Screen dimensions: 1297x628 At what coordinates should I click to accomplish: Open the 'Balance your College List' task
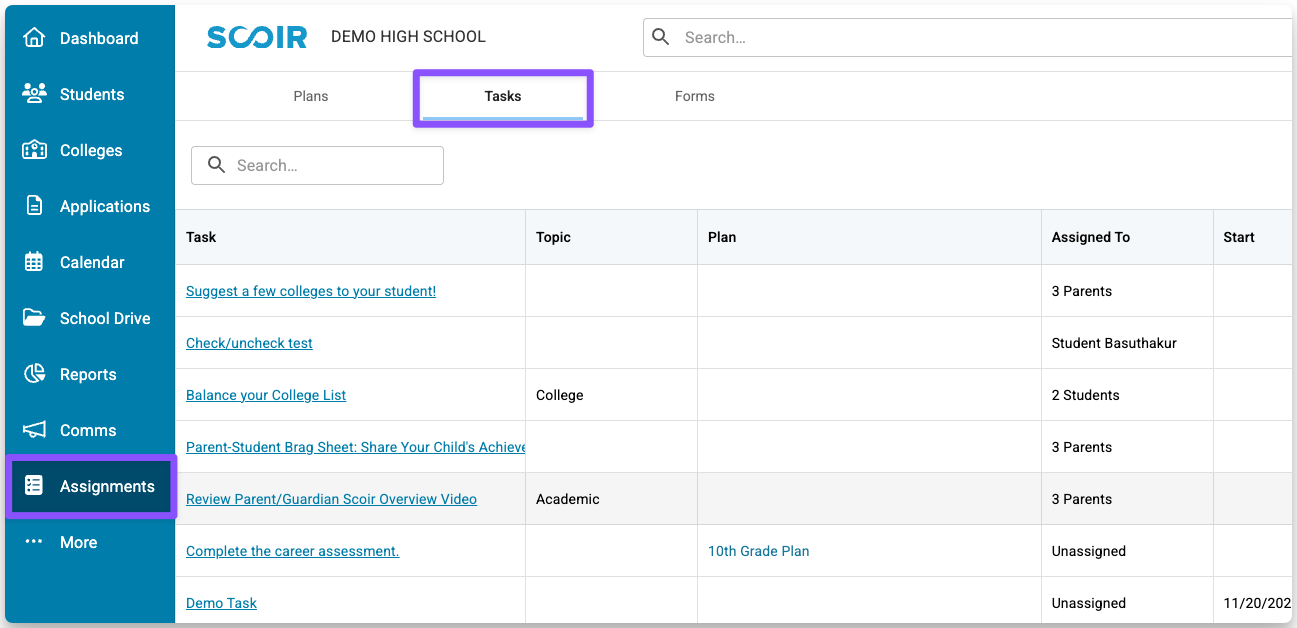tap(266, 395)
